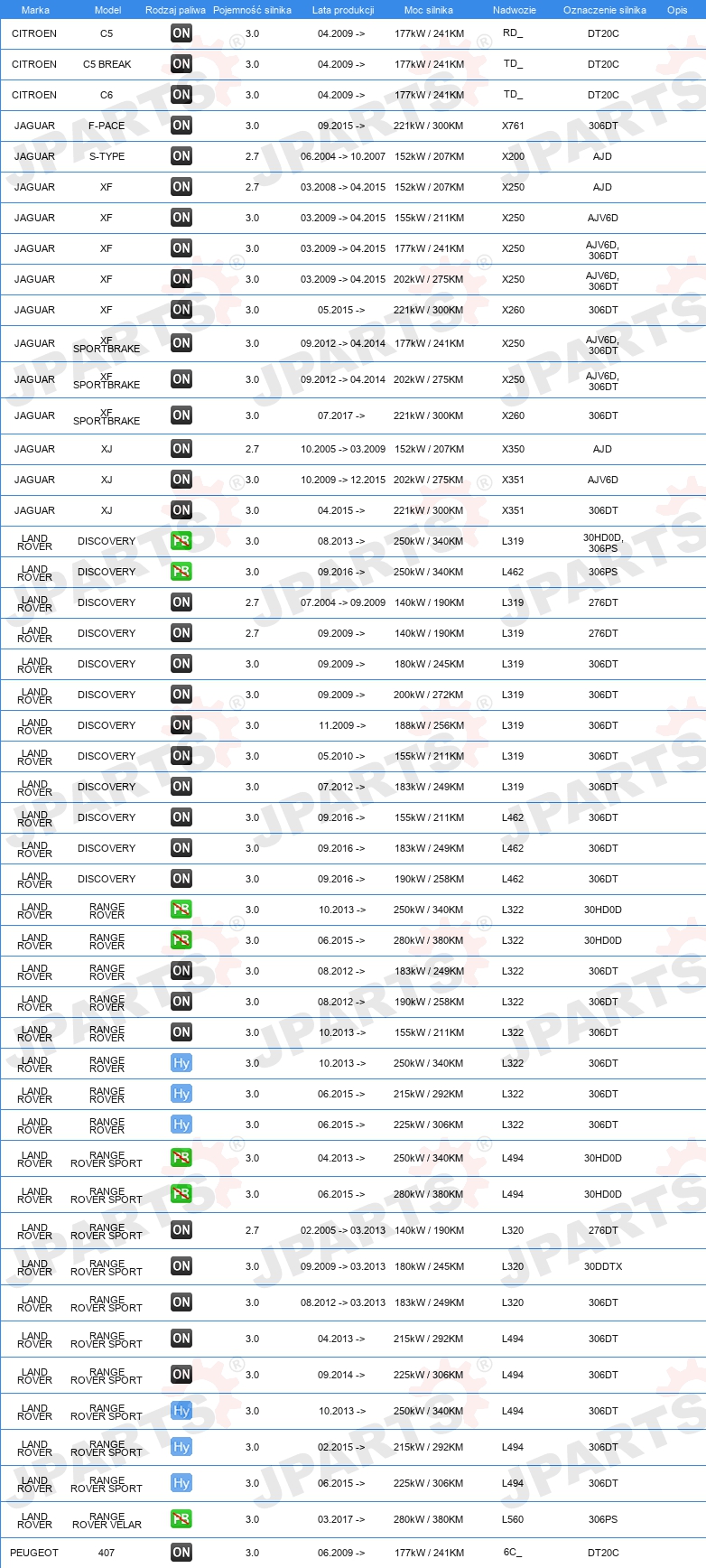Click the X761 body code cell
The height and width of the screenshot is (1568, 706).
pyautogui.click(x=513, y=126)
